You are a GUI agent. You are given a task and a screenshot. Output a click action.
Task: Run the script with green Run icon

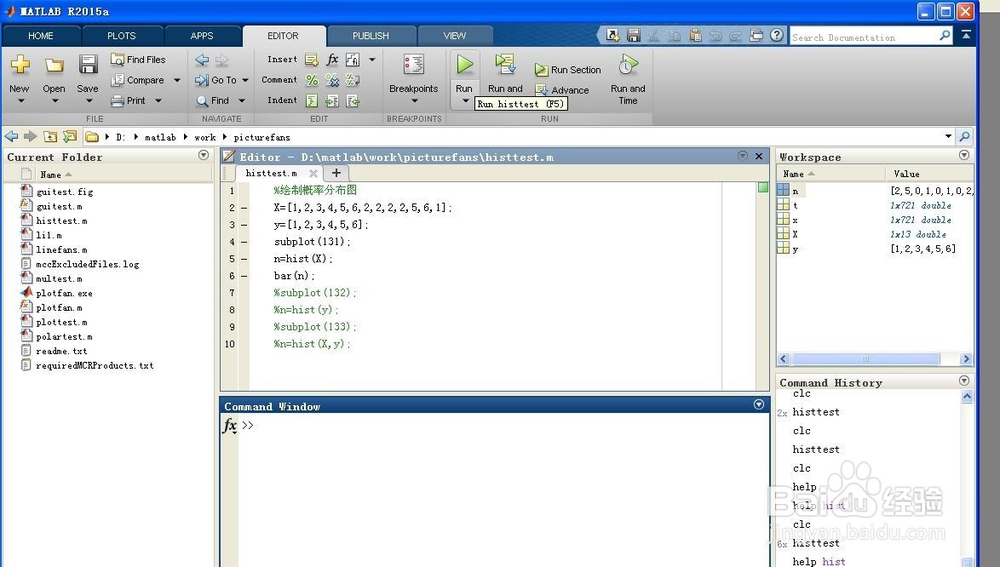coord(464,64)
